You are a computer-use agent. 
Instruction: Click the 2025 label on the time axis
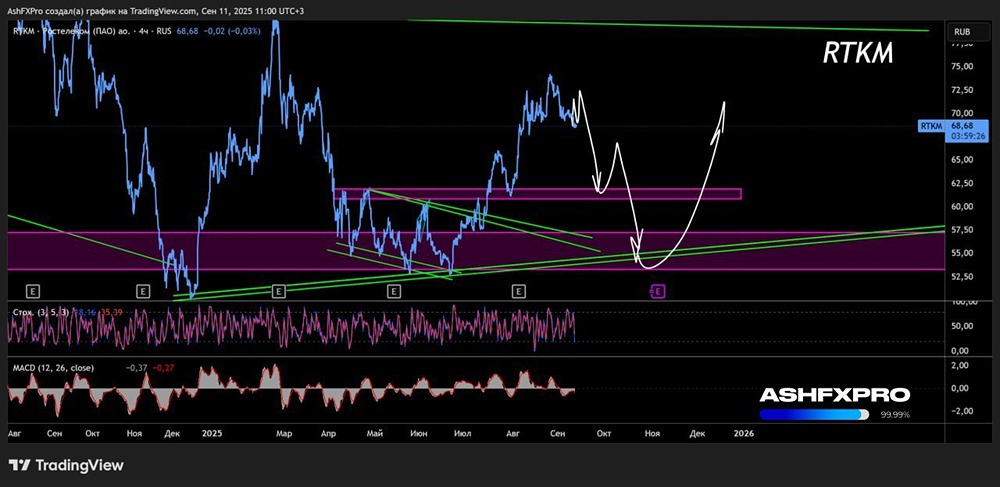click(x=211, y=433)
